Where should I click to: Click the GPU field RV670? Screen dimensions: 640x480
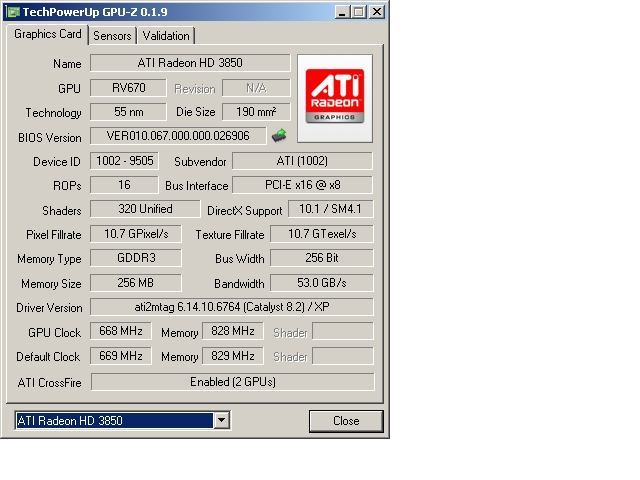pyautogui.click(x=128, y=88)
